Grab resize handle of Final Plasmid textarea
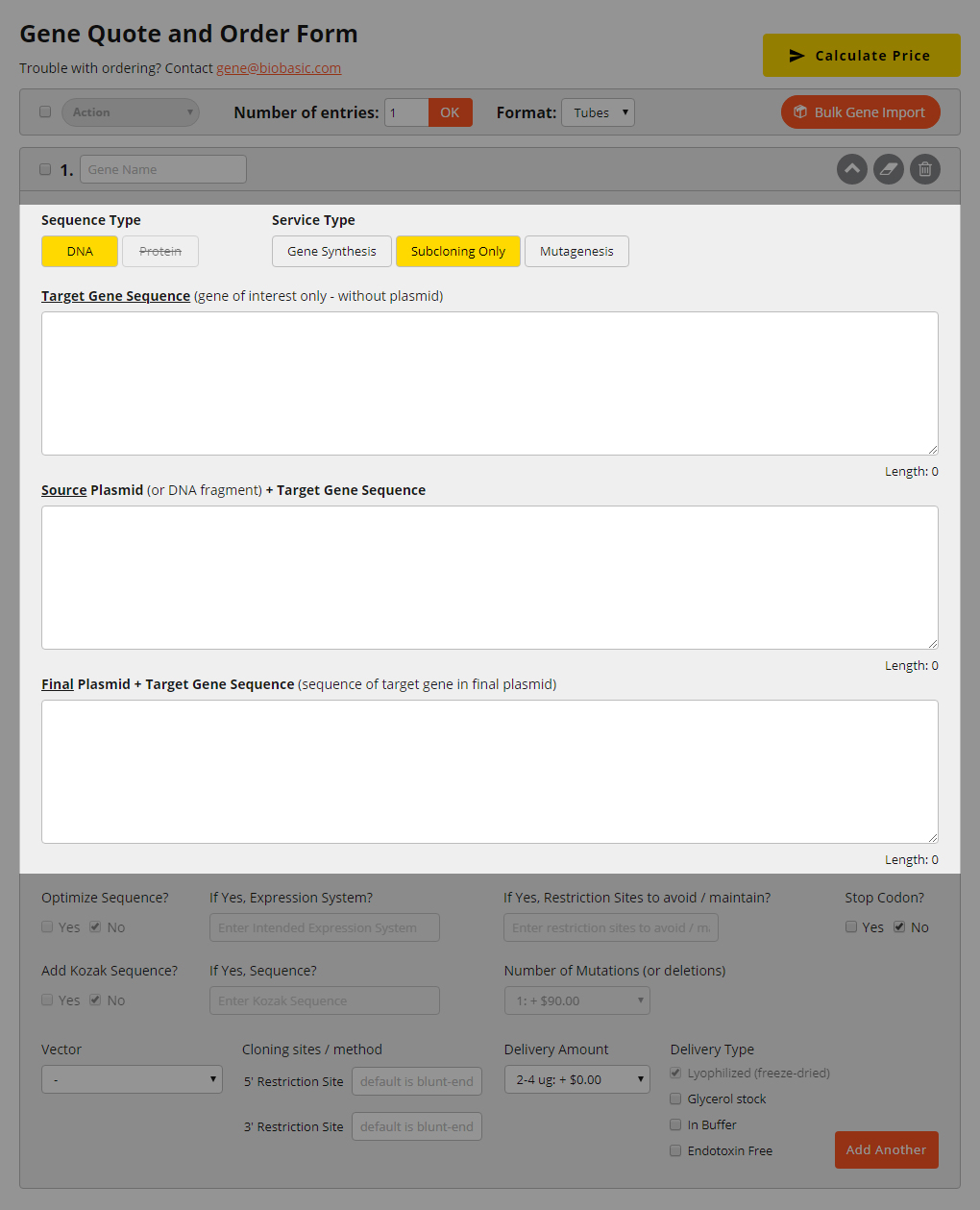The width and height of the screenshot is (980, 1210). [x=932, y=837]
